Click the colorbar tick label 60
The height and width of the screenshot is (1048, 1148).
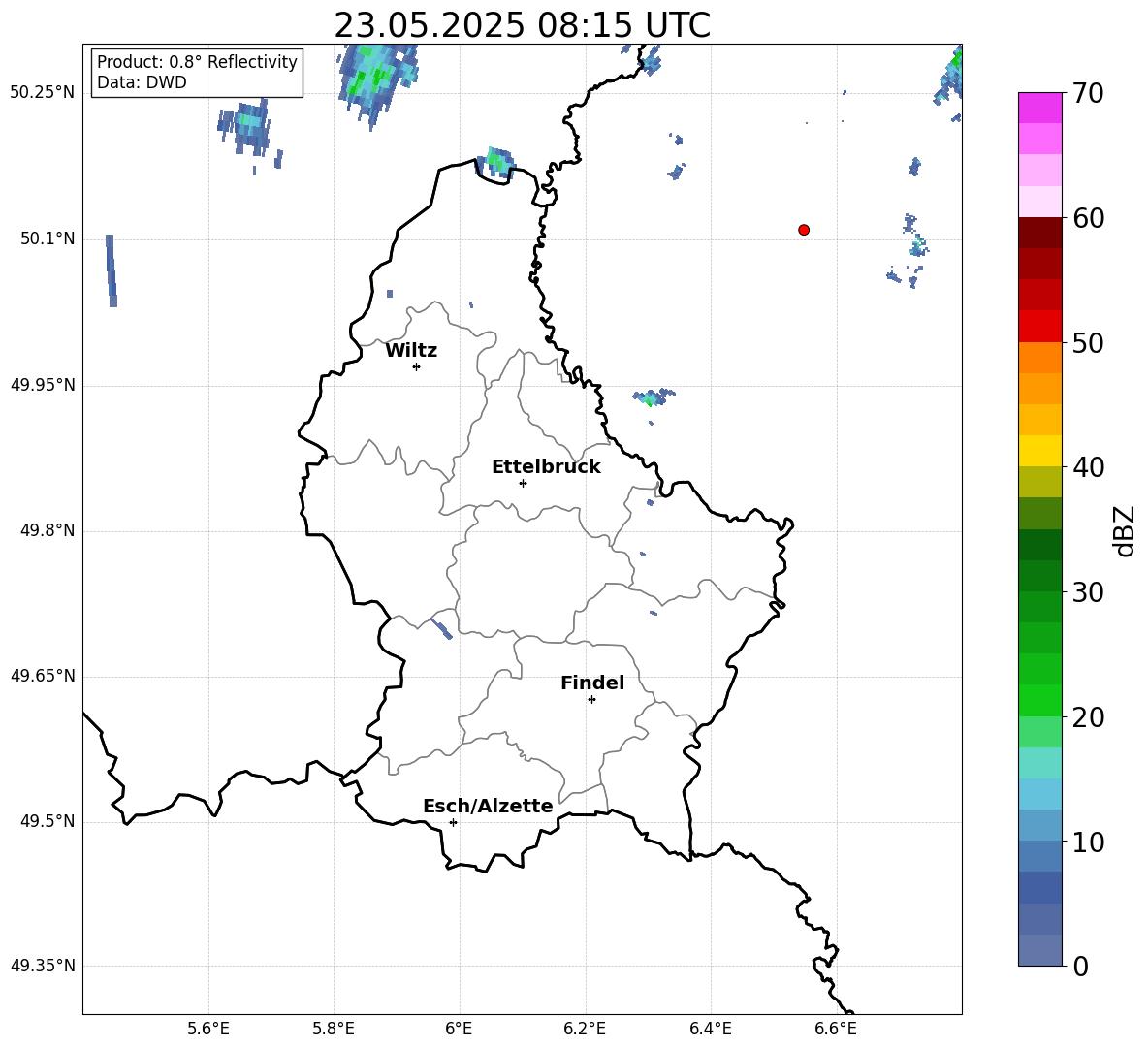pyautogui.click(x=1088, y=218)
